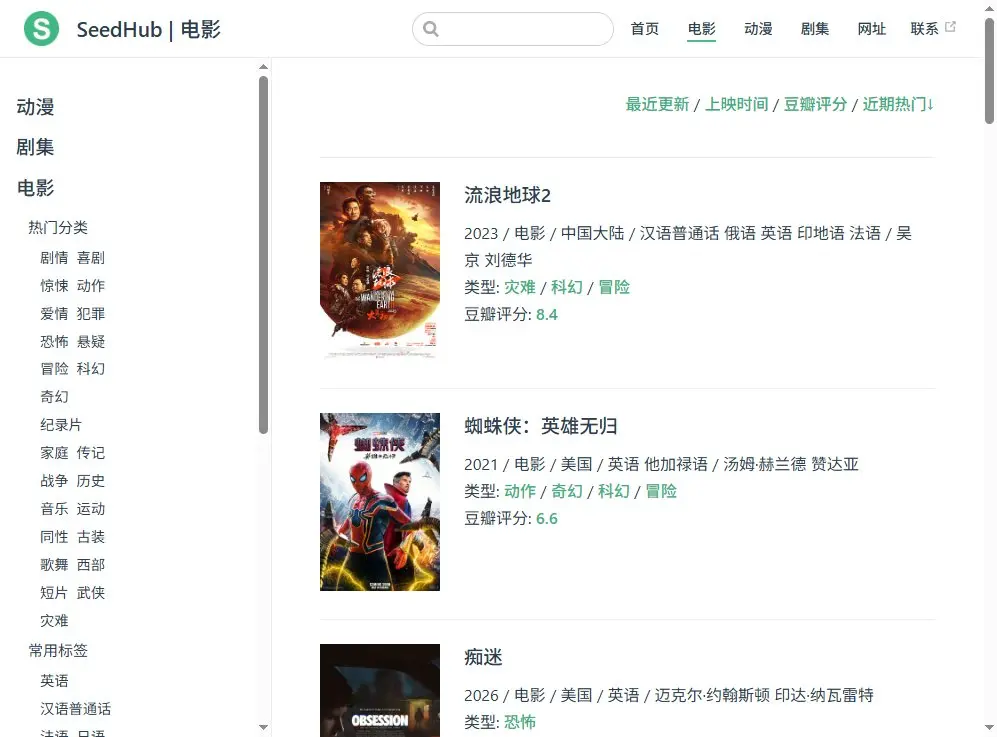Click 冒险 genre tag under 流浪地球2
Viewport: 997px width, 737px height.
(x=614, y=287)
